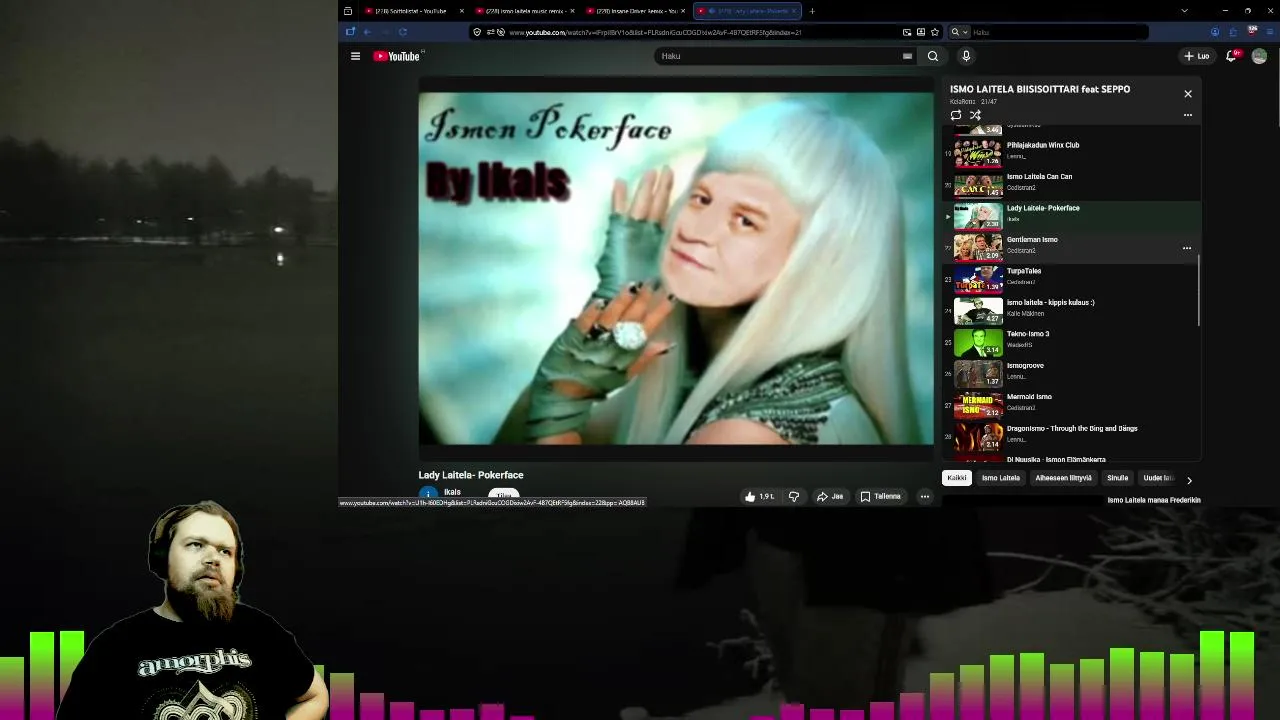Image resolution: width=1280 pixels, height=720 pixels.
Task: Play TurpaTales from the playlist
Action: click(x=1070, y=278)
